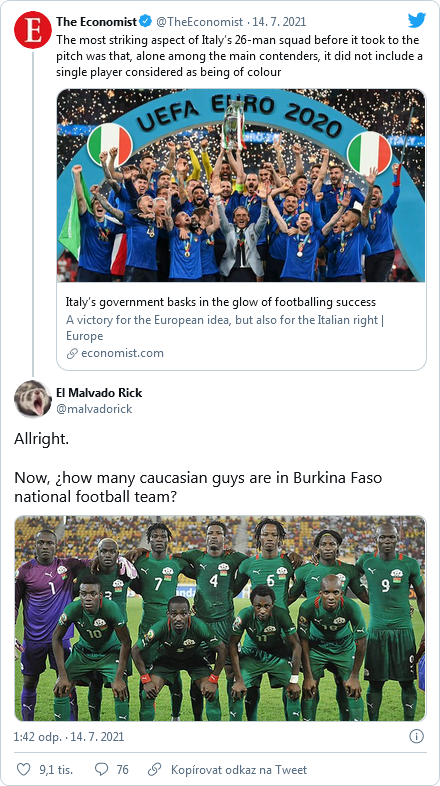
Task: Open the Burkina Faso team photo
Action: click(220, 618)
